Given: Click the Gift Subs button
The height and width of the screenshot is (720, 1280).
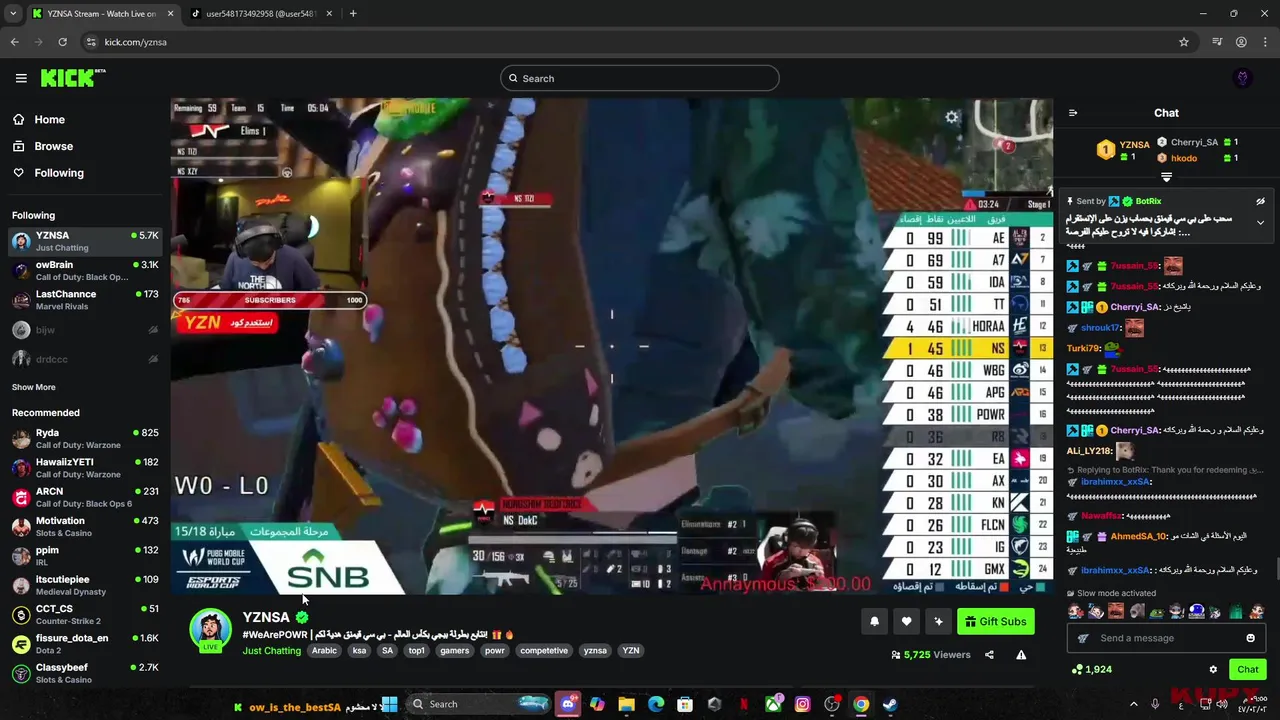Looking at the screenshot, I should coord(995,622).
